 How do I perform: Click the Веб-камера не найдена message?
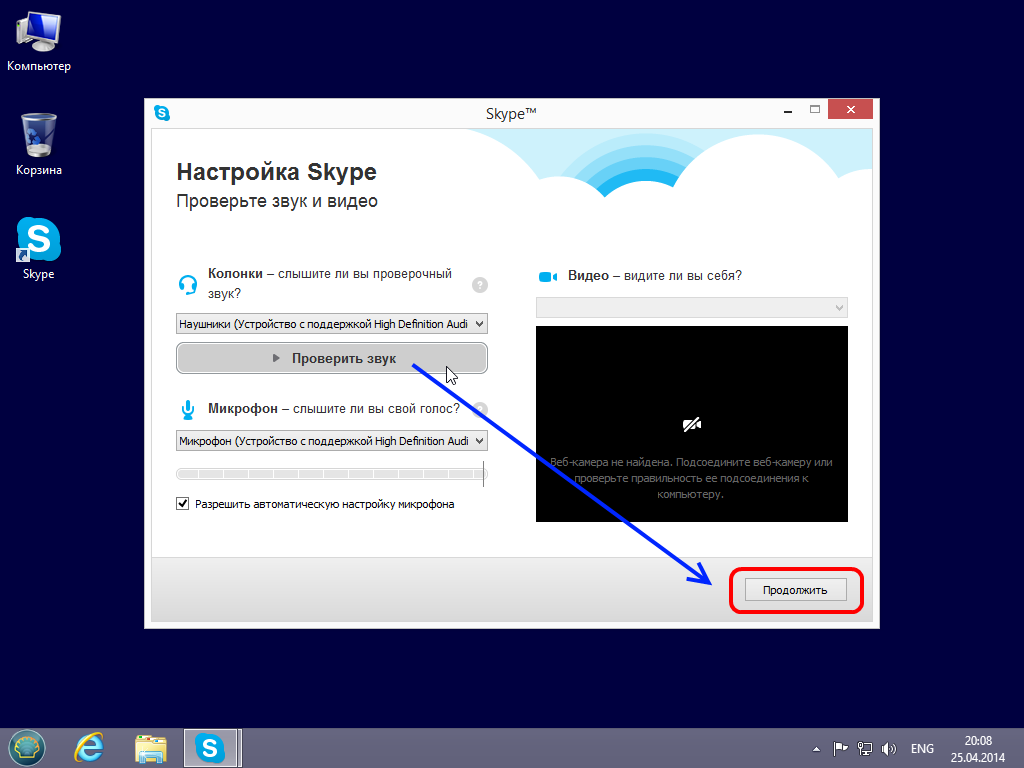[x=691, y=478]
